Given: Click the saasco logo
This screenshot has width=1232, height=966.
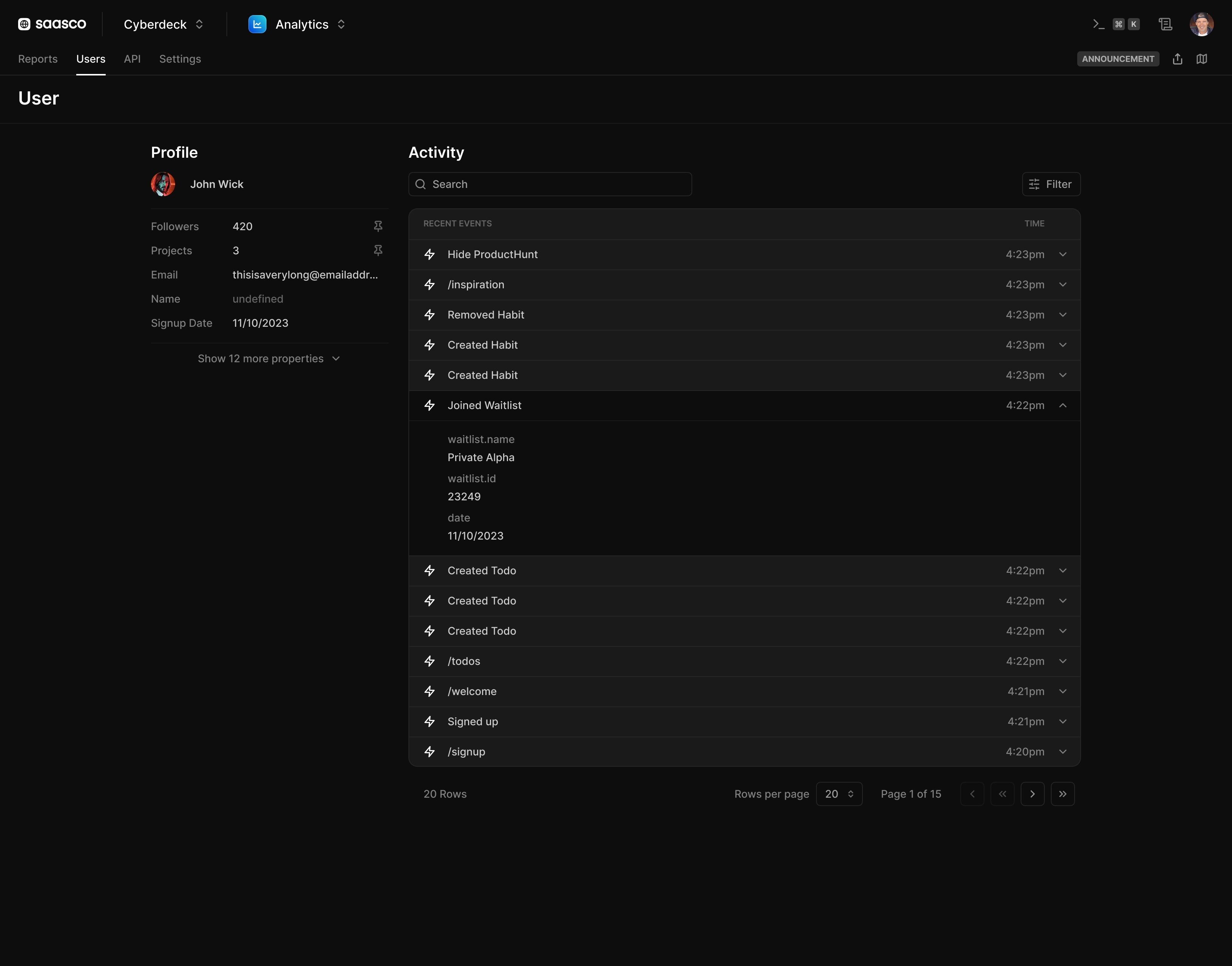Looking at the screenshot, I should 52,24.
